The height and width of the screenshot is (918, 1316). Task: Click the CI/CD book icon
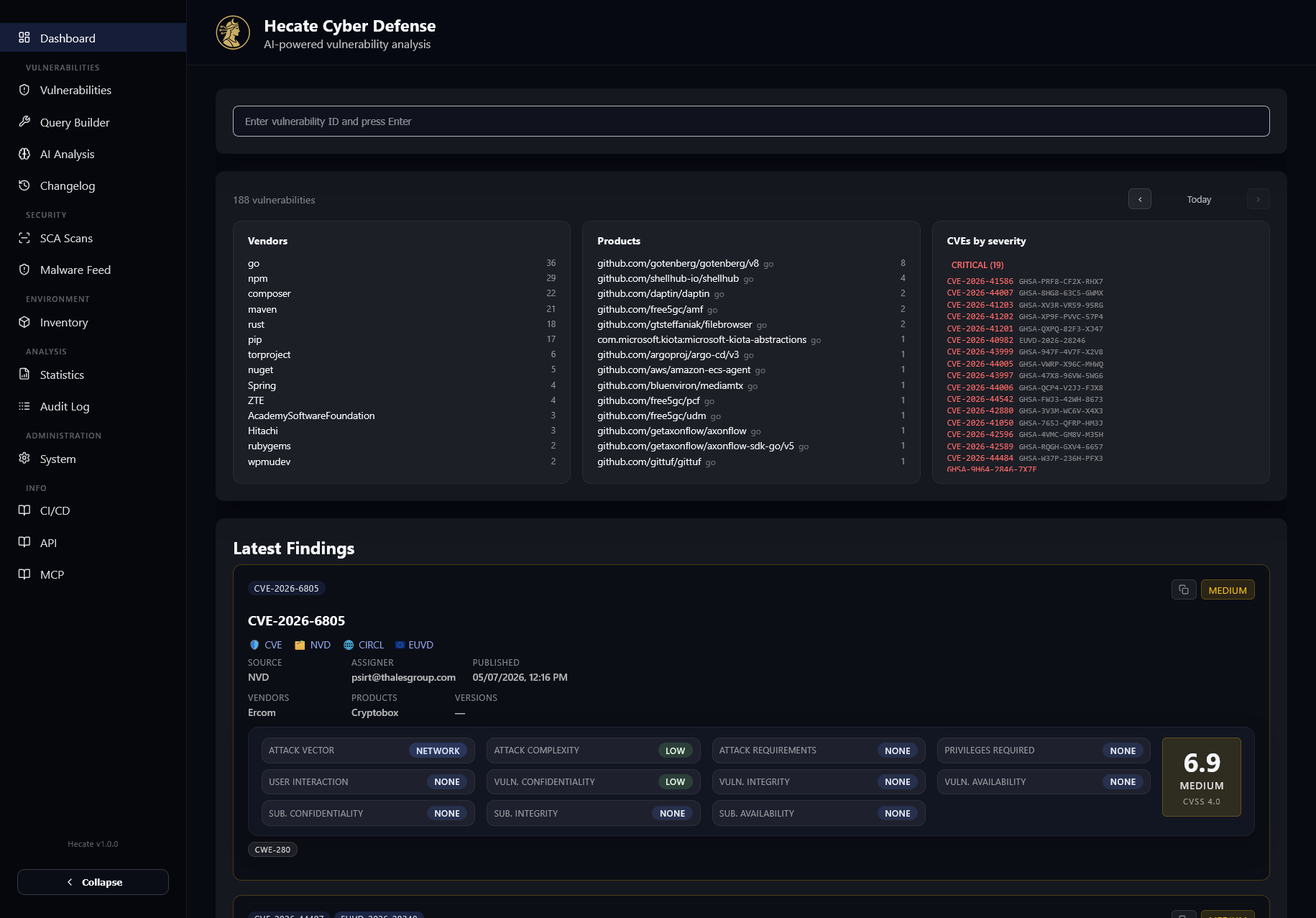(x=24, y=510)
